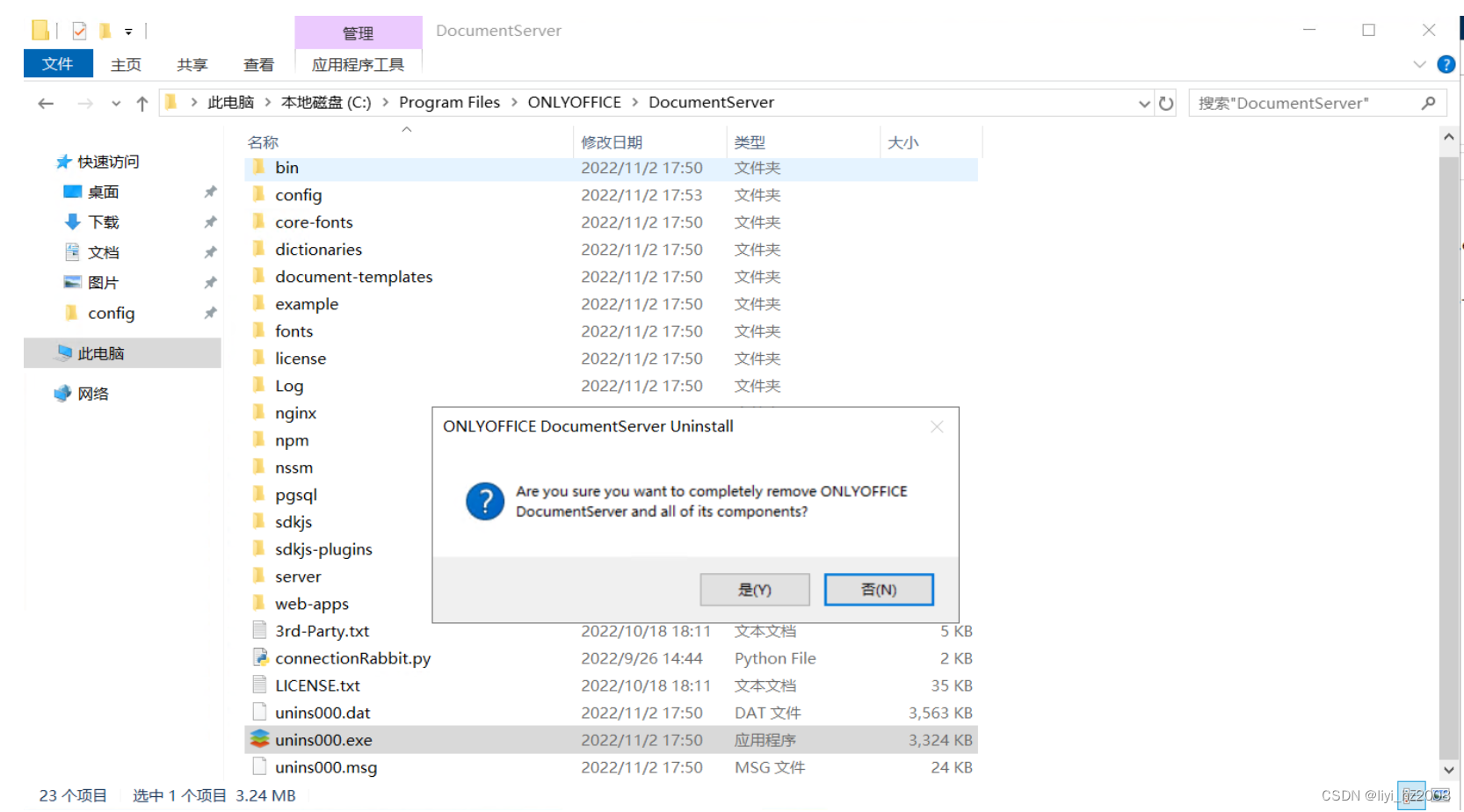Click ONLYOFFICE in the address breadcrumb
The image size is (1464, 812).
click(574, 103)
